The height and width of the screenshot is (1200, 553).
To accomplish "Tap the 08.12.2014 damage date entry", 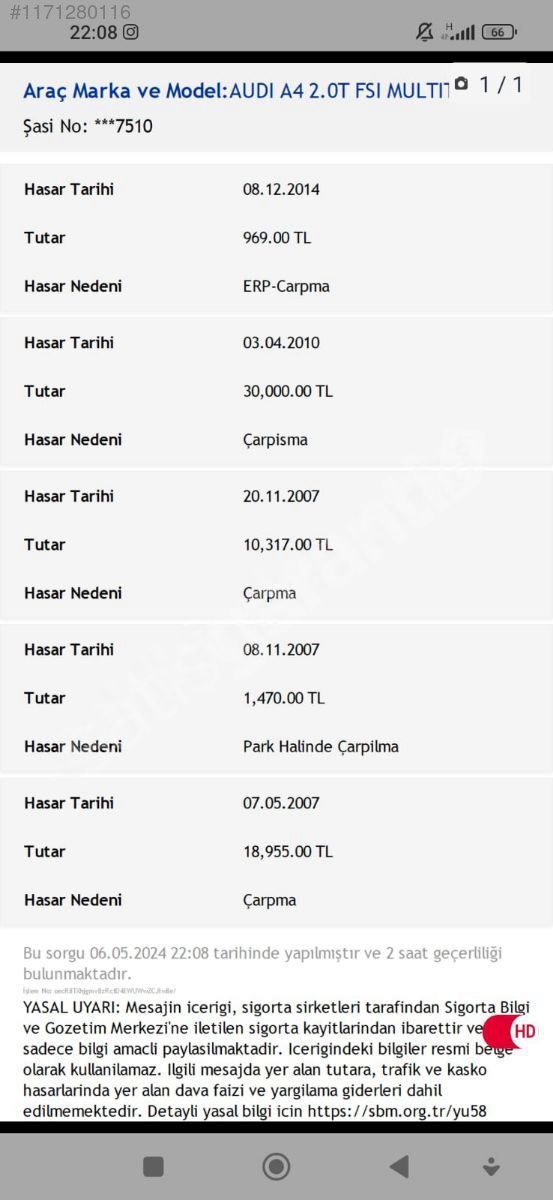I will click(281, 189).
